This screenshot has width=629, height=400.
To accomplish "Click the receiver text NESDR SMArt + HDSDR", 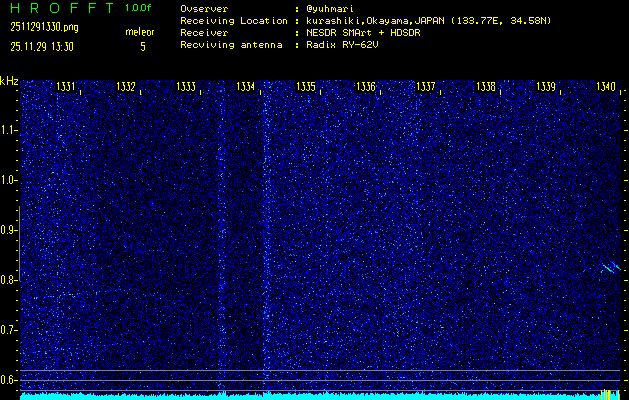I will pos(363,33).
